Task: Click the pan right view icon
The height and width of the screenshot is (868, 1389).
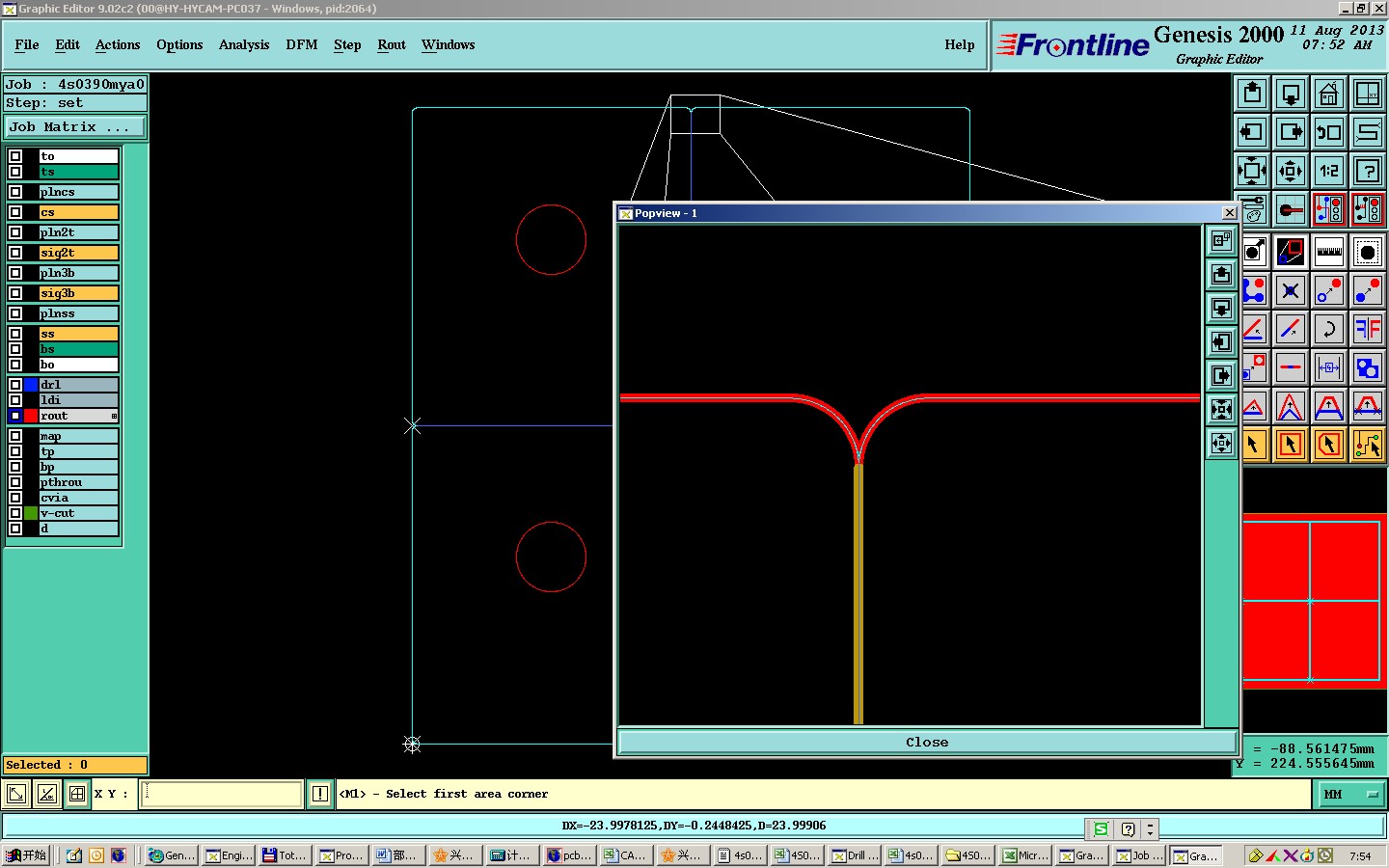Action: point(1291,132)
